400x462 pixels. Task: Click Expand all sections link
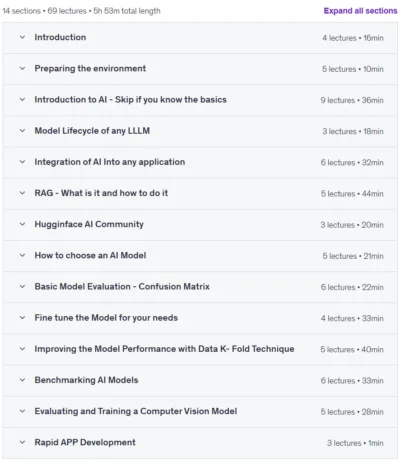click(360, 11)
